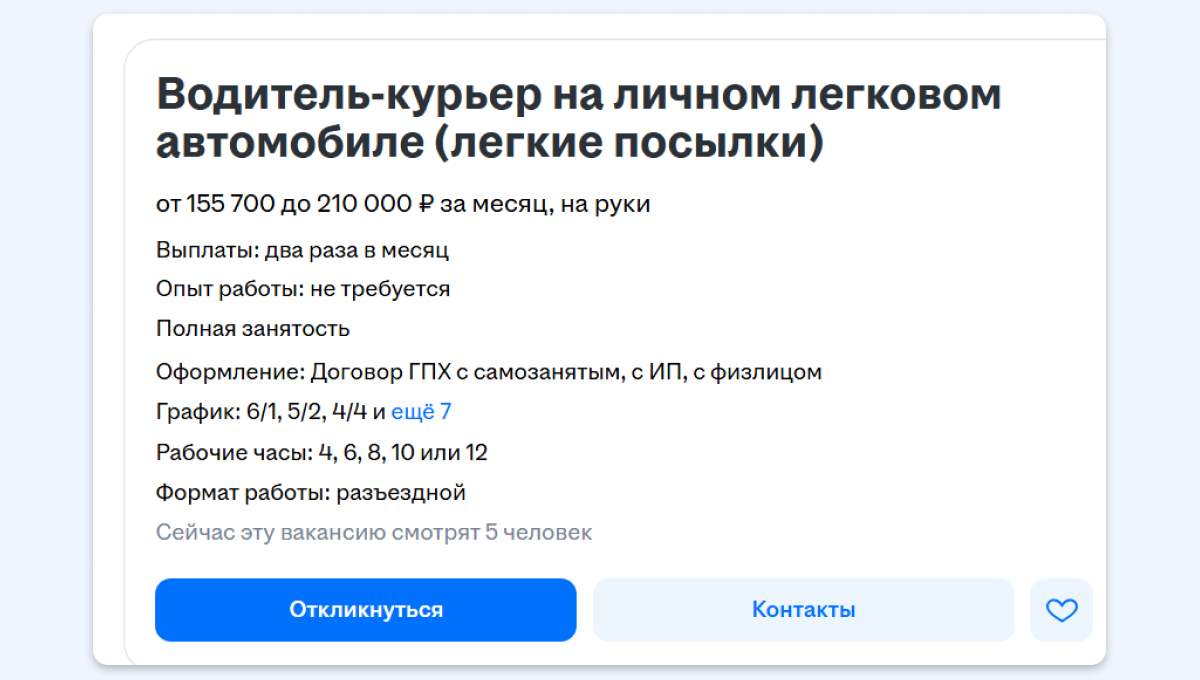The height and width of the screenshot is (680, 1200).
Task: Open the Контакты button
Action: 803,610
